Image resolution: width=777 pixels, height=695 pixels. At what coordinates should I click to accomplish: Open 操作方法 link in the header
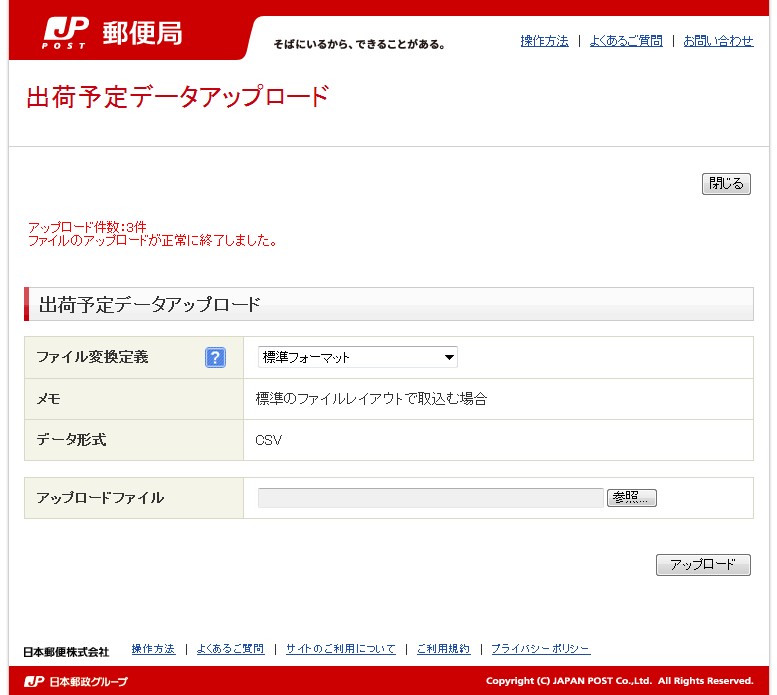point(544,41)
